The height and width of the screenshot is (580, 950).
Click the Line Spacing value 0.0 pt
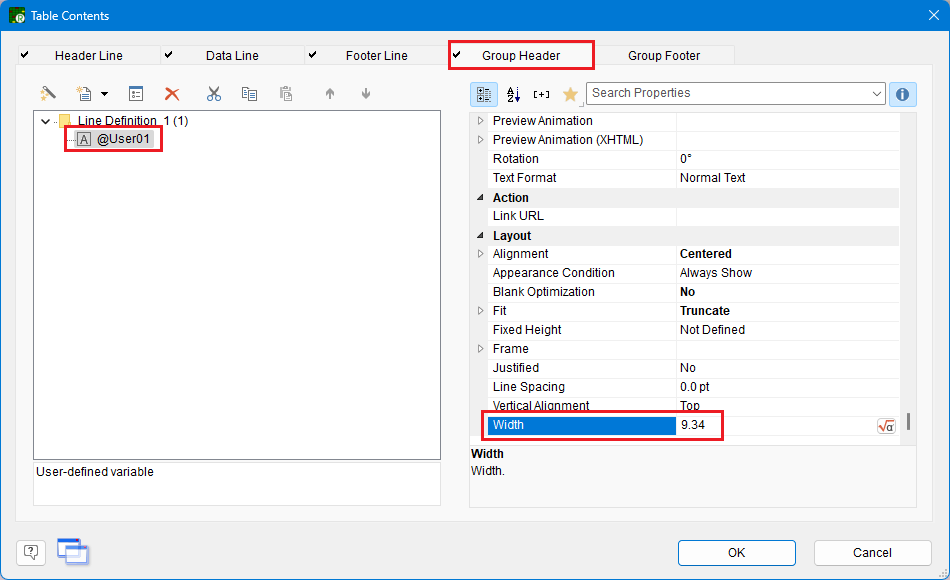pos(694,387)
